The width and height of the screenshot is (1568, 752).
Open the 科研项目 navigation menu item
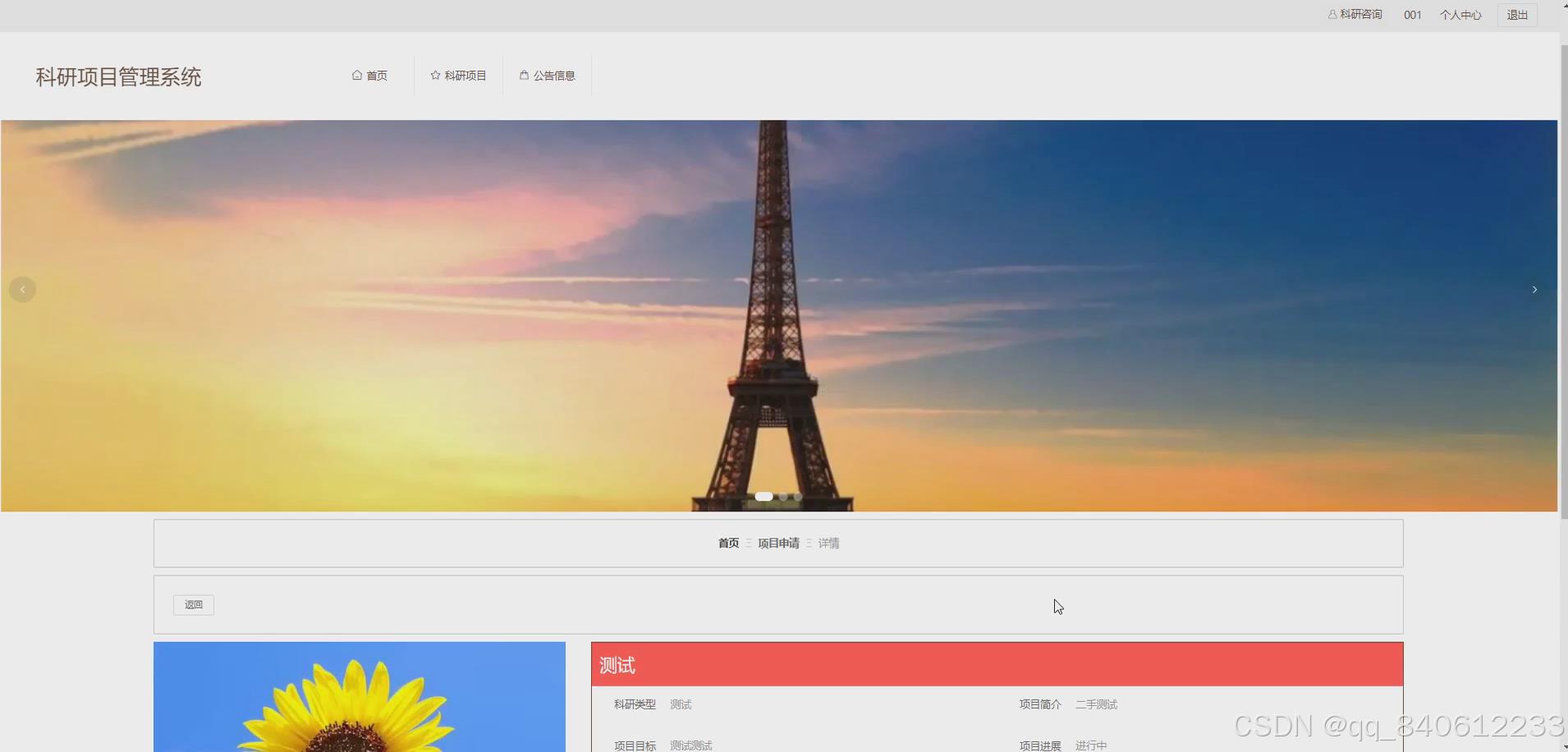(x=458, y=76)
